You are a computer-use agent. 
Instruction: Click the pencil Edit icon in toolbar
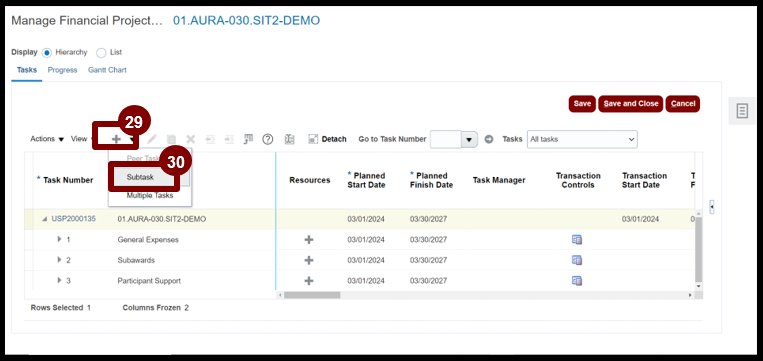152,139
